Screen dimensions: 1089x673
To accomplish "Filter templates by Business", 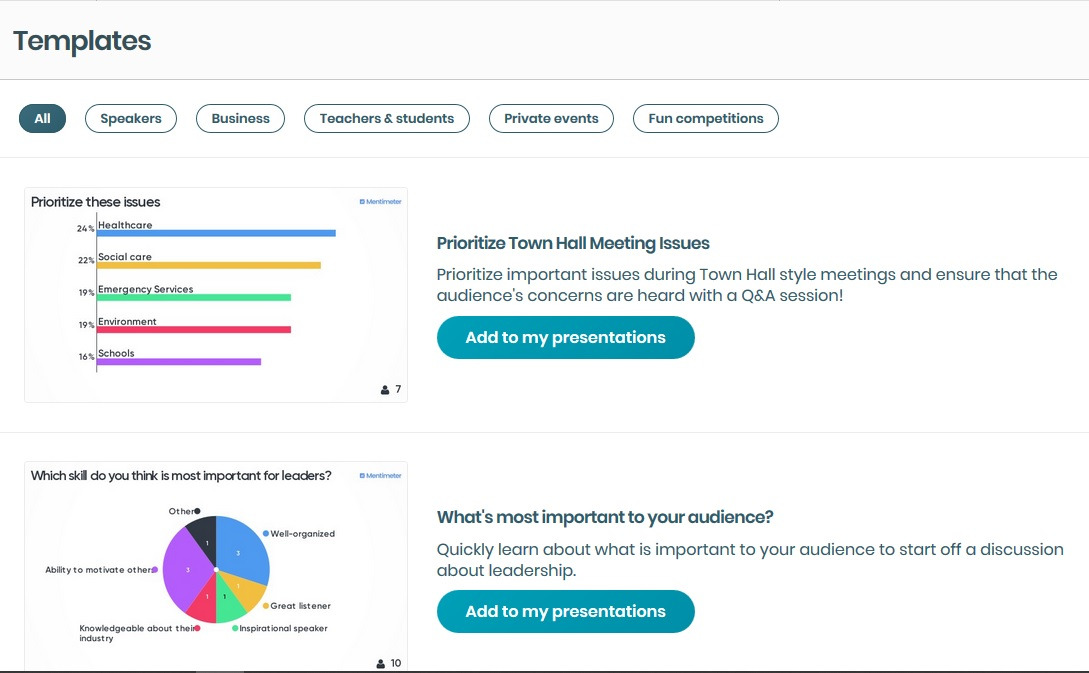I will (x=240, y=118).
